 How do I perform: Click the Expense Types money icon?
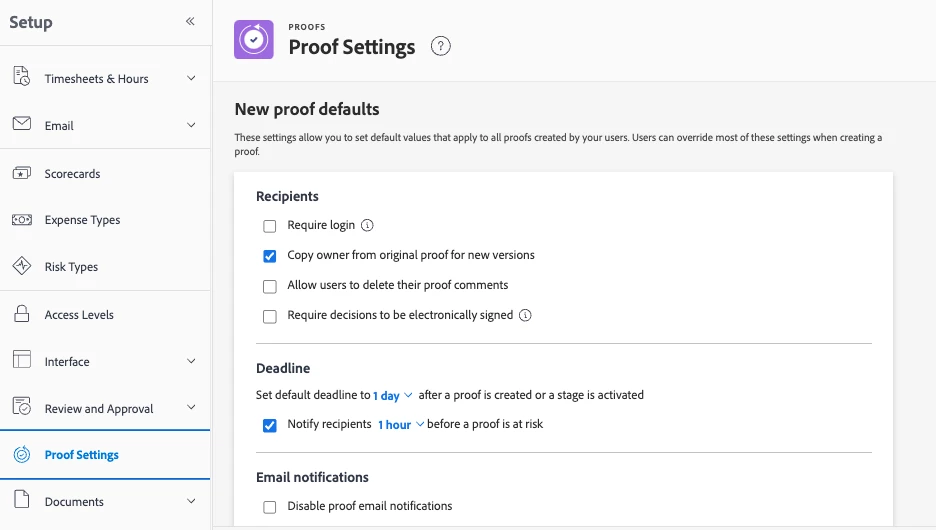[x=22, y=220]
